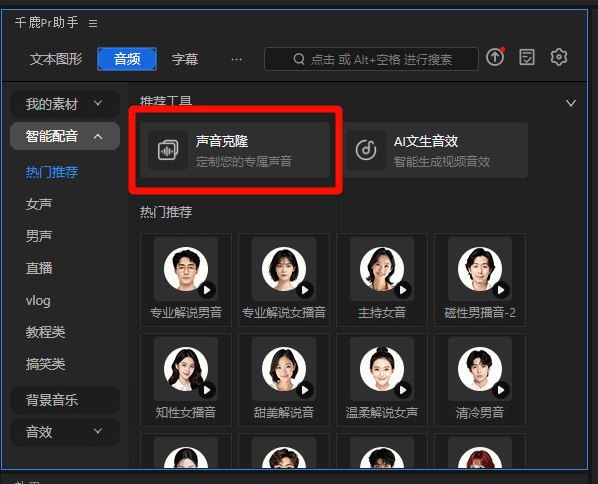This screenshot has width=598, height=484.
Task: Collapse the 智能配音 section
Action: [x=65, y=136]
